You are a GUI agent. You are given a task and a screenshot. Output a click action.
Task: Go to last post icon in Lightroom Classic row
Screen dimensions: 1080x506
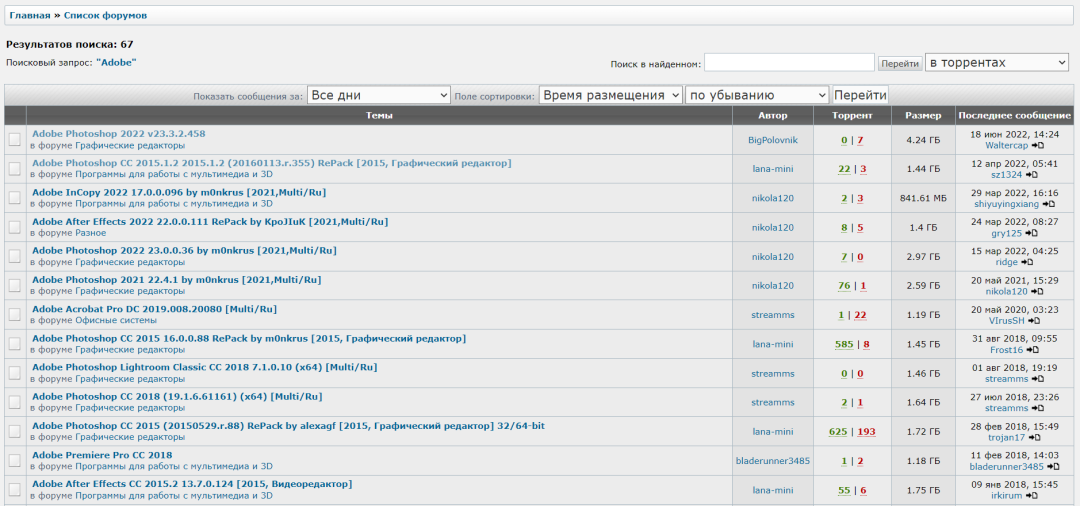point(1037,379)
